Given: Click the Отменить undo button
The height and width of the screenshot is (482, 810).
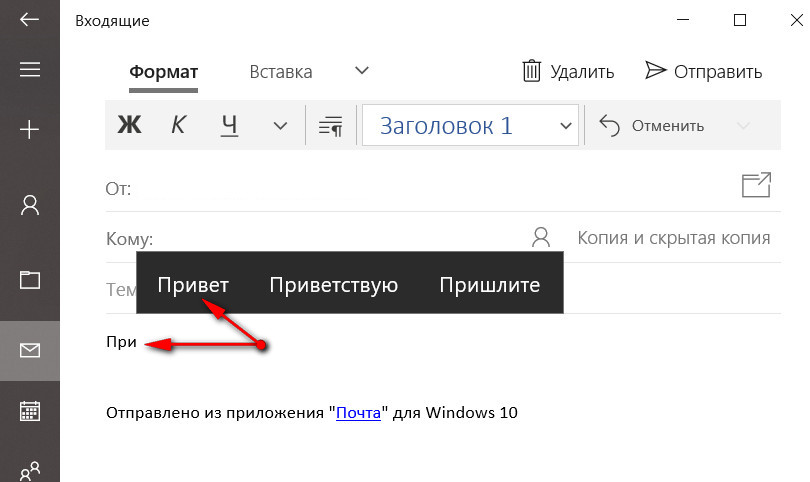Looking at the screenshot, I should click(x=651, y=126).
